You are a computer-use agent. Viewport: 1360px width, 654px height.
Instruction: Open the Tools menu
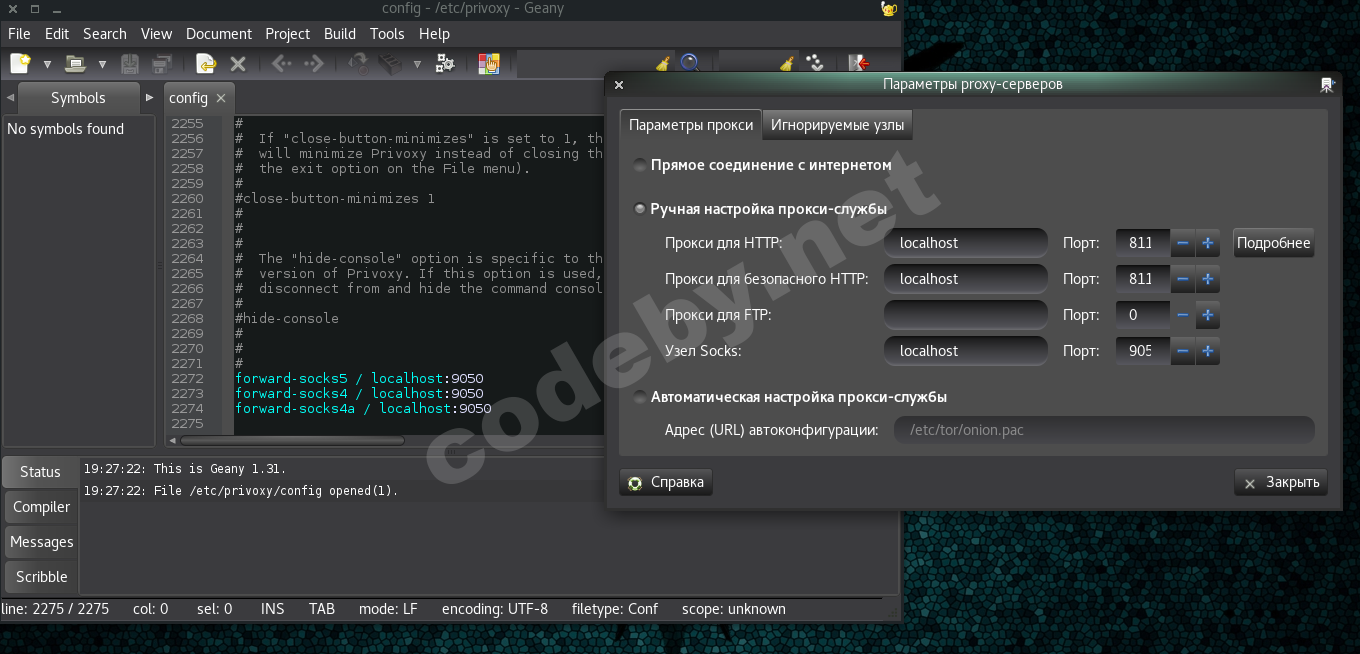pos(387,33)
